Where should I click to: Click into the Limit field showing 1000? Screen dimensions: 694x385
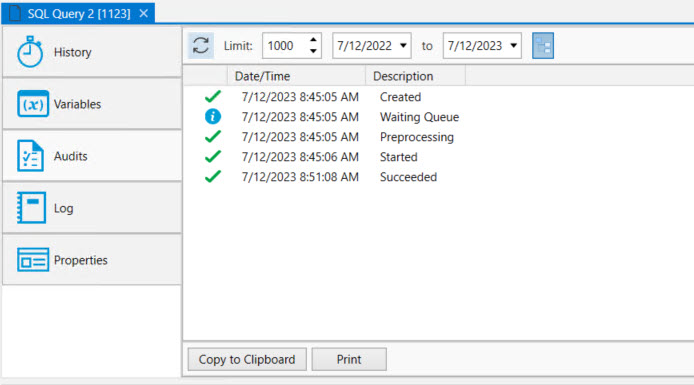click(285, 46)
